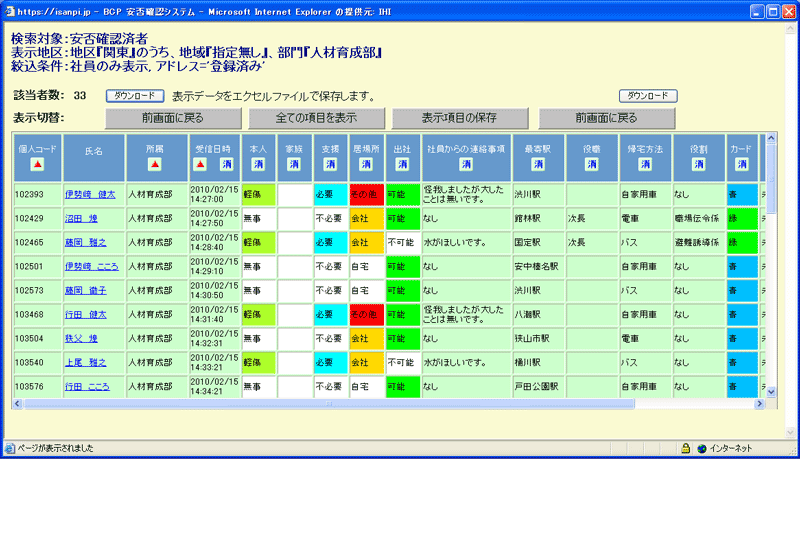This screenshot has height=545, width=800.
Task: Open employee link 伊勢崎 健太
Action: (90, 194)
